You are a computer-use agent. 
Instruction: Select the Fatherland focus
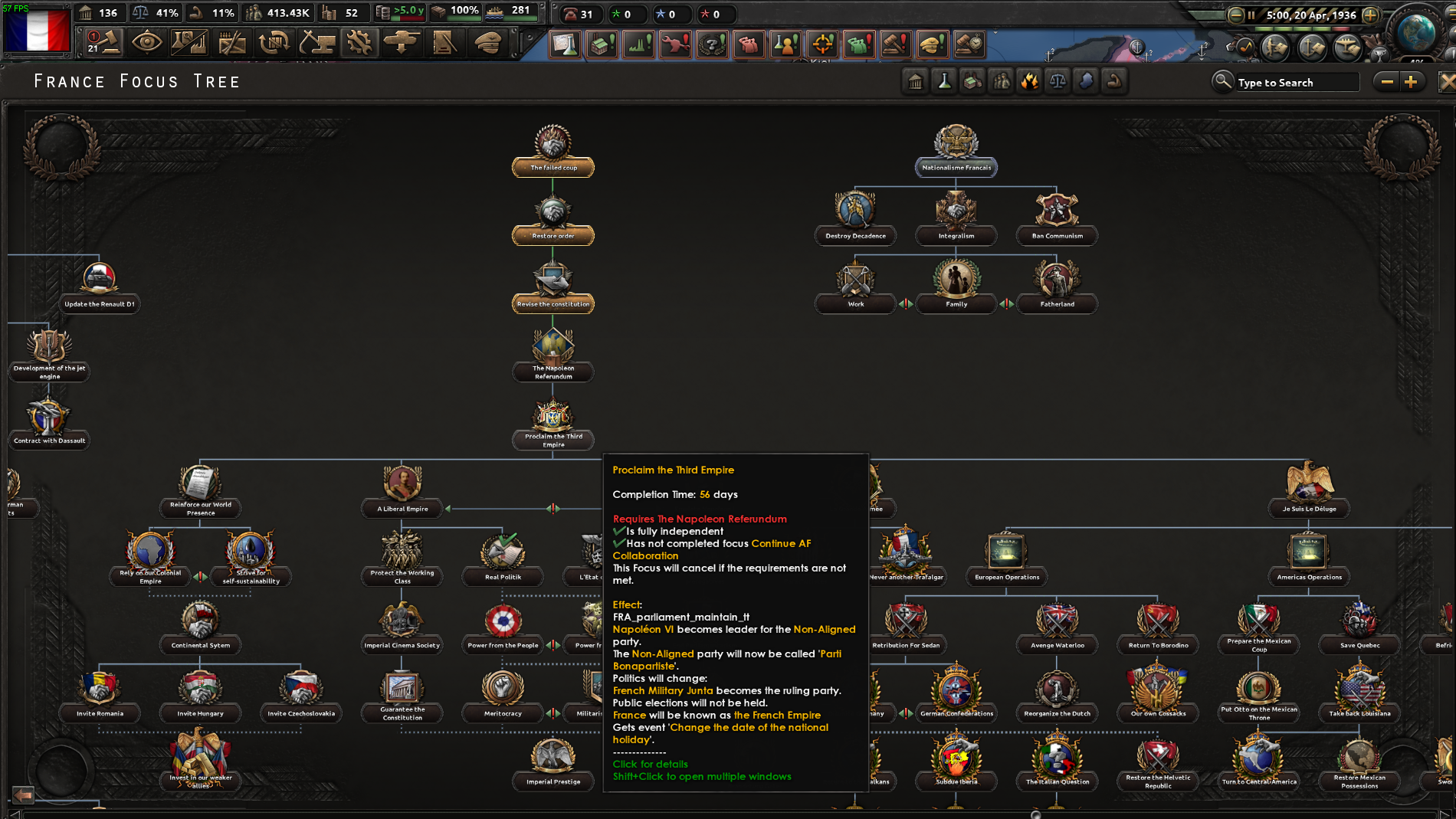point(1057,288)
